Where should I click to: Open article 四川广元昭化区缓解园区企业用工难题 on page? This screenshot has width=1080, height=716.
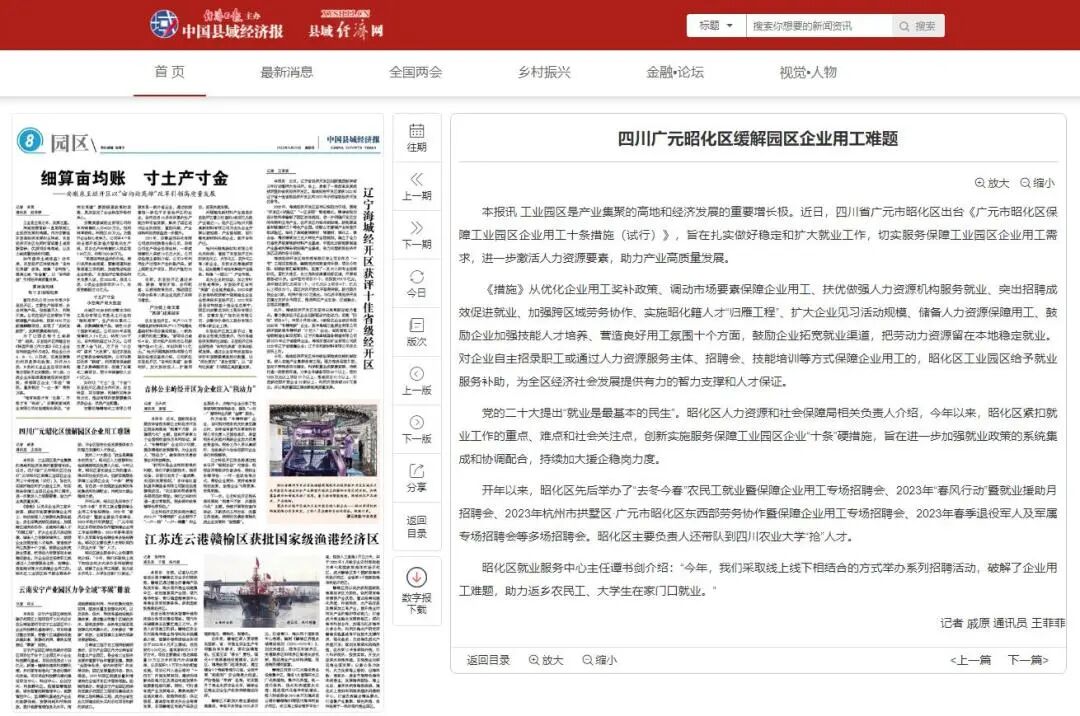tap(74, 431)
